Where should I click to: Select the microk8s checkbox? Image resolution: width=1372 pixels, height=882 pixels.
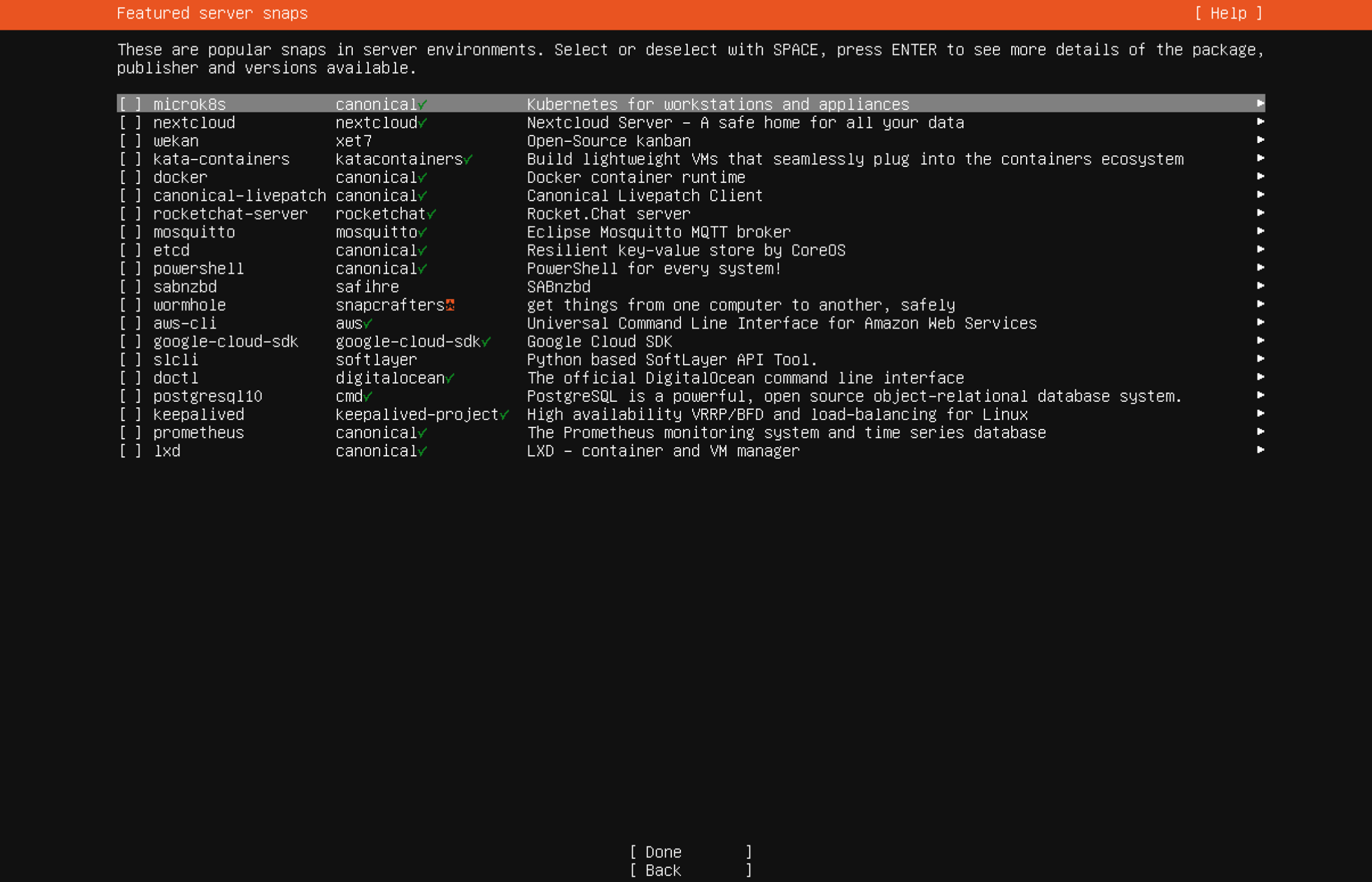(x=130, y=104)
